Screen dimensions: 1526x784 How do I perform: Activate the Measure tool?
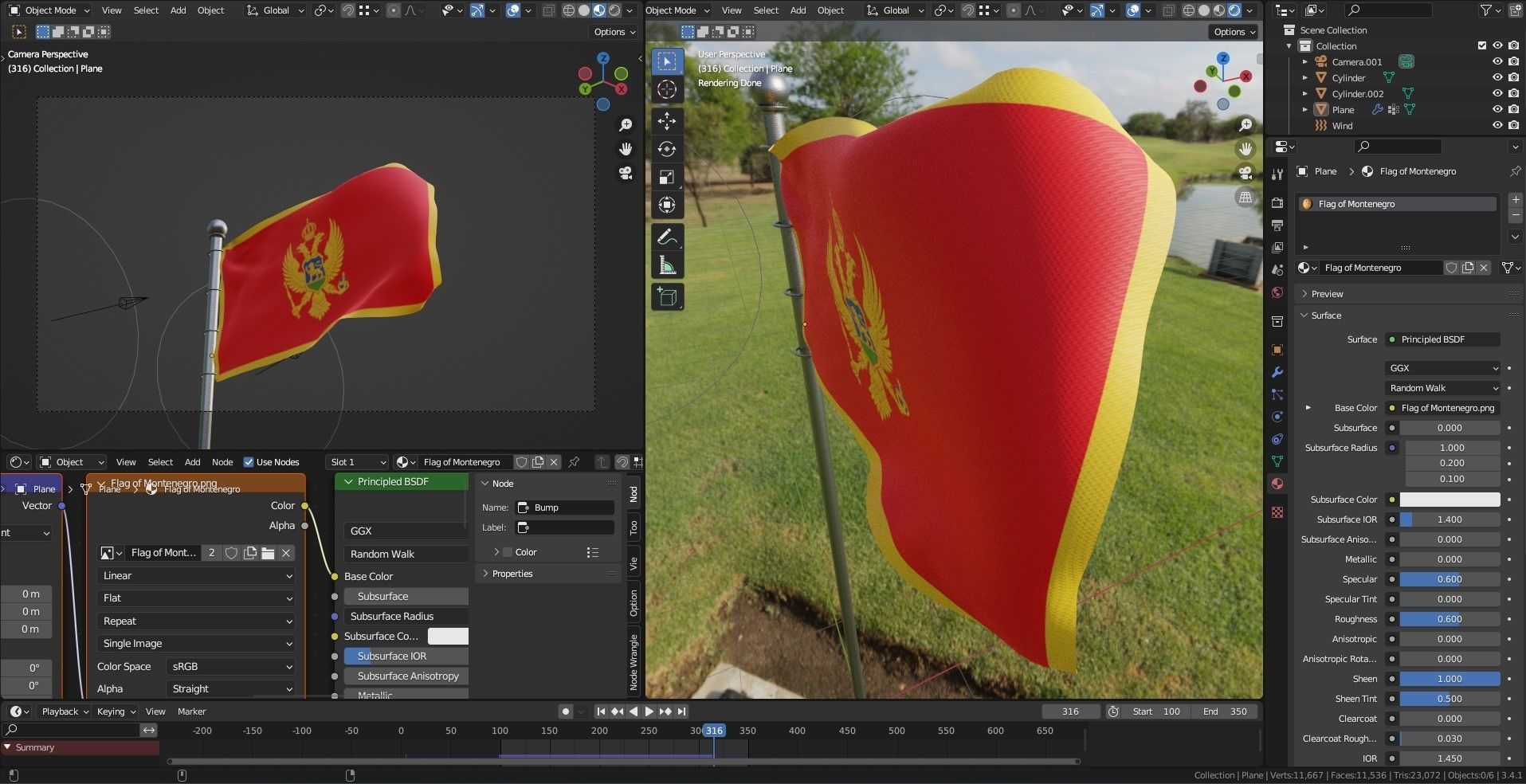tap(667, 265)
